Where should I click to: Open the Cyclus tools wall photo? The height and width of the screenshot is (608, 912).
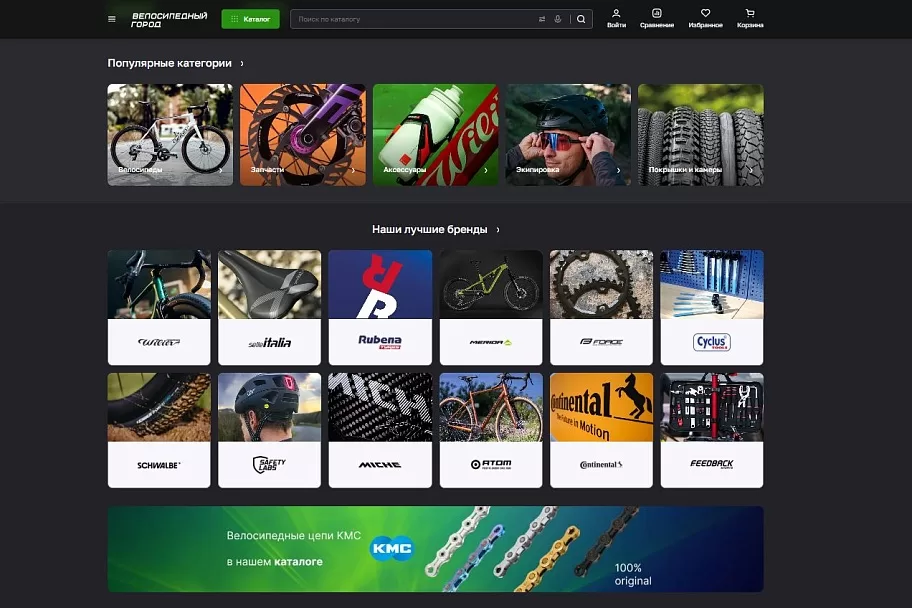[x=712, y=285]
